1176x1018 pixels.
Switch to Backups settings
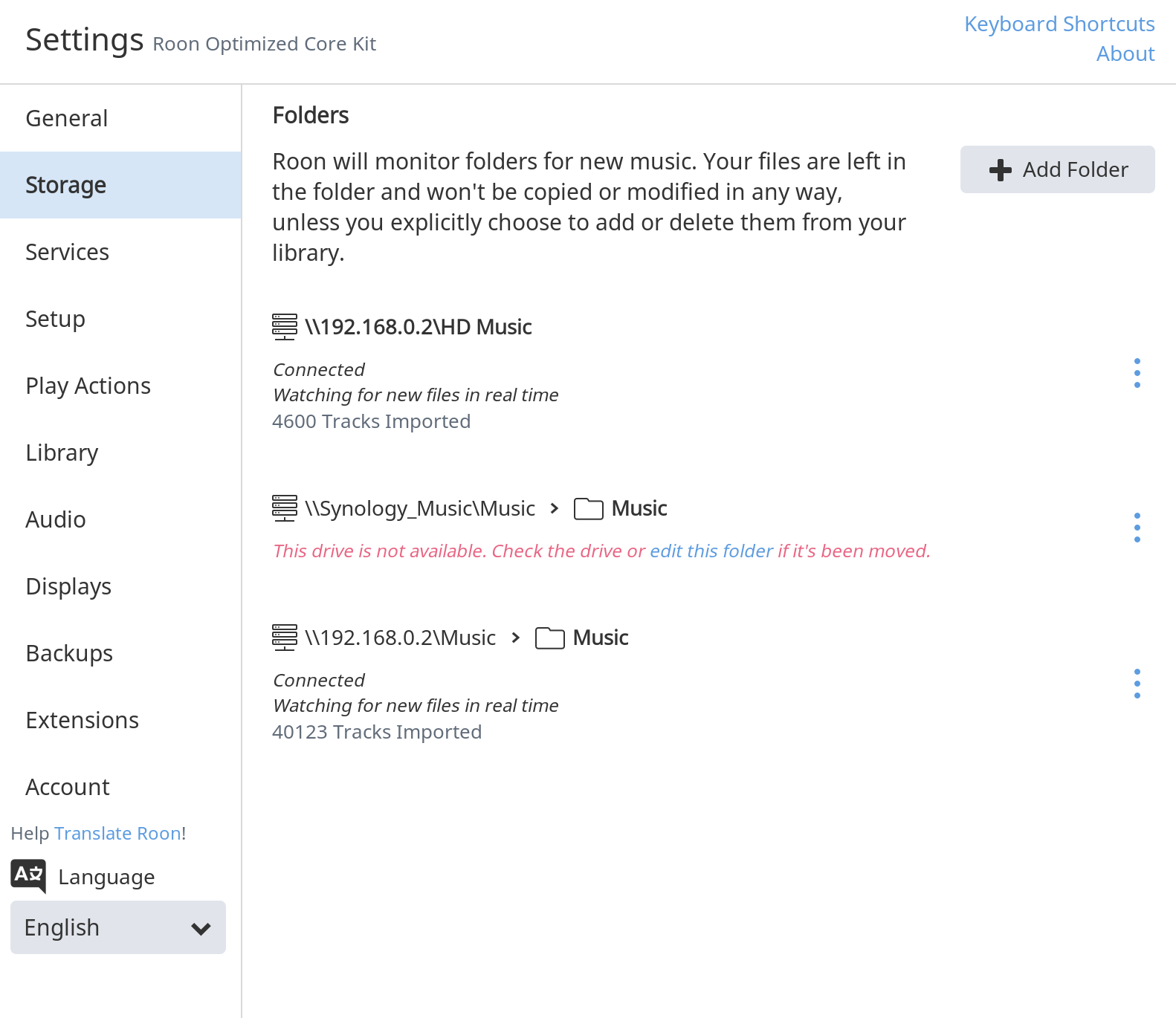tap(120, 653)
